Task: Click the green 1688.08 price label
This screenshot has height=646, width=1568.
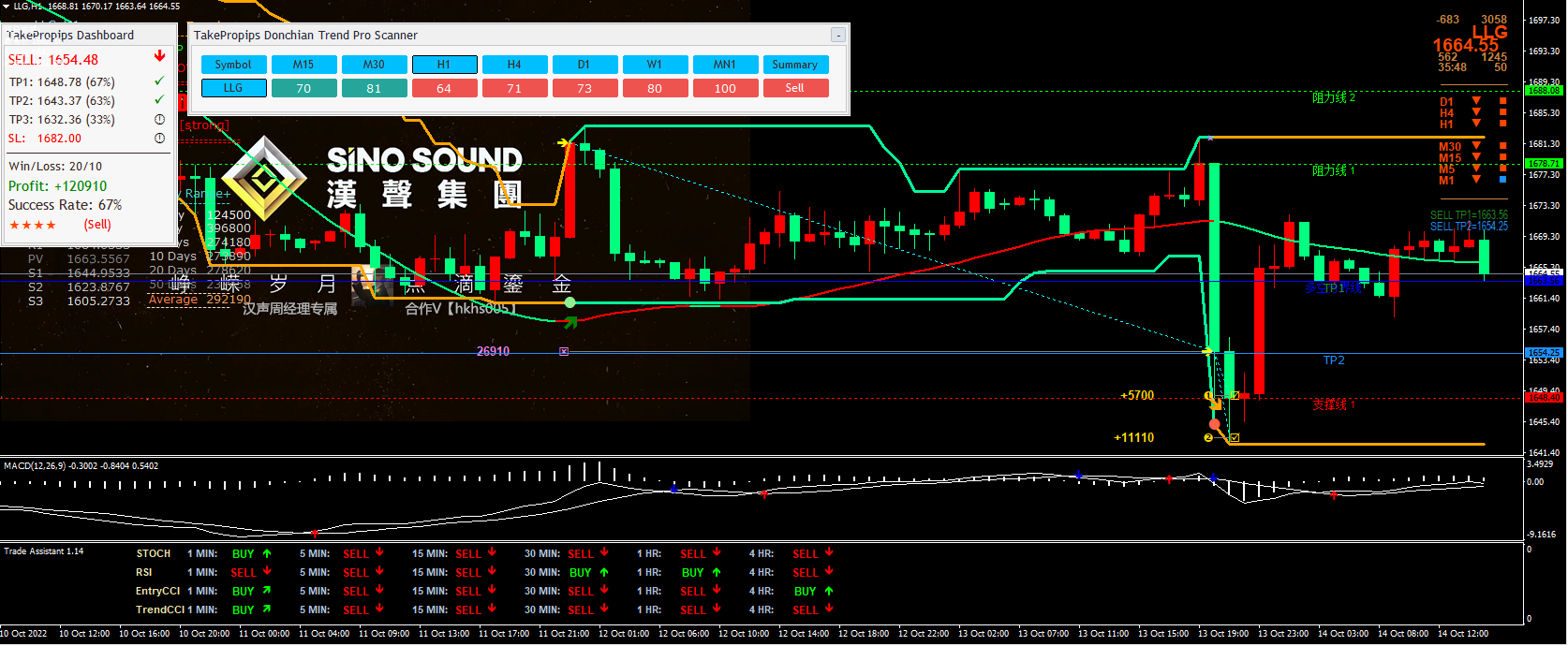Action: pos(1544,91)
